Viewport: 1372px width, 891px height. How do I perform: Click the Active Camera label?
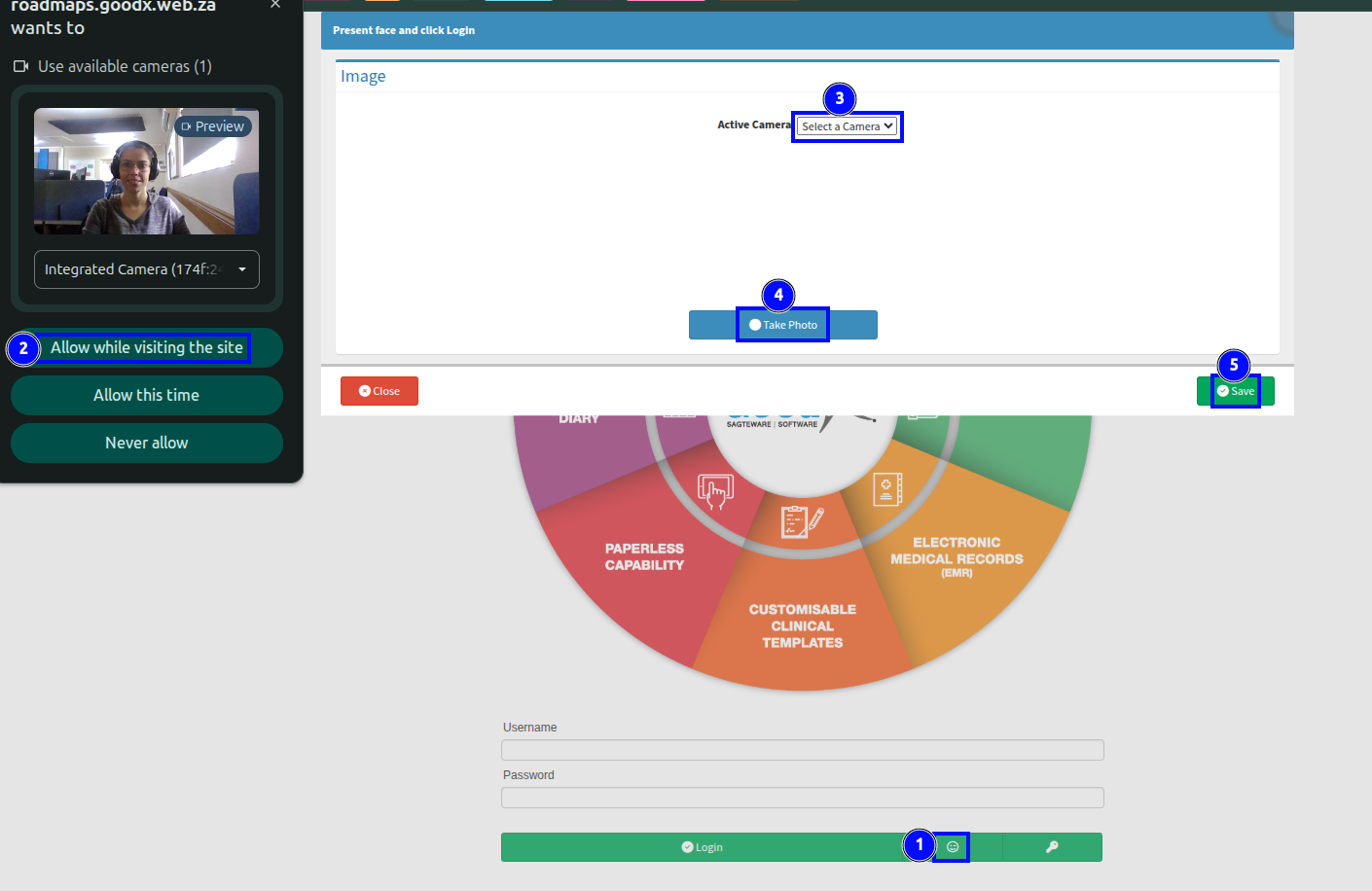tap(754, 125)
